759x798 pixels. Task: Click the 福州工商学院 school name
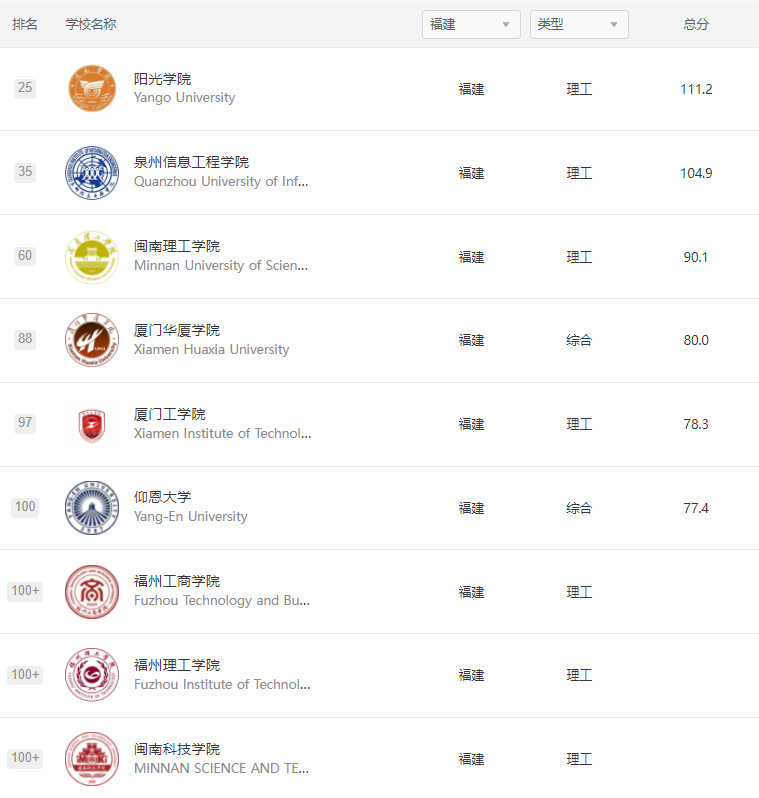tap(177, 581)
